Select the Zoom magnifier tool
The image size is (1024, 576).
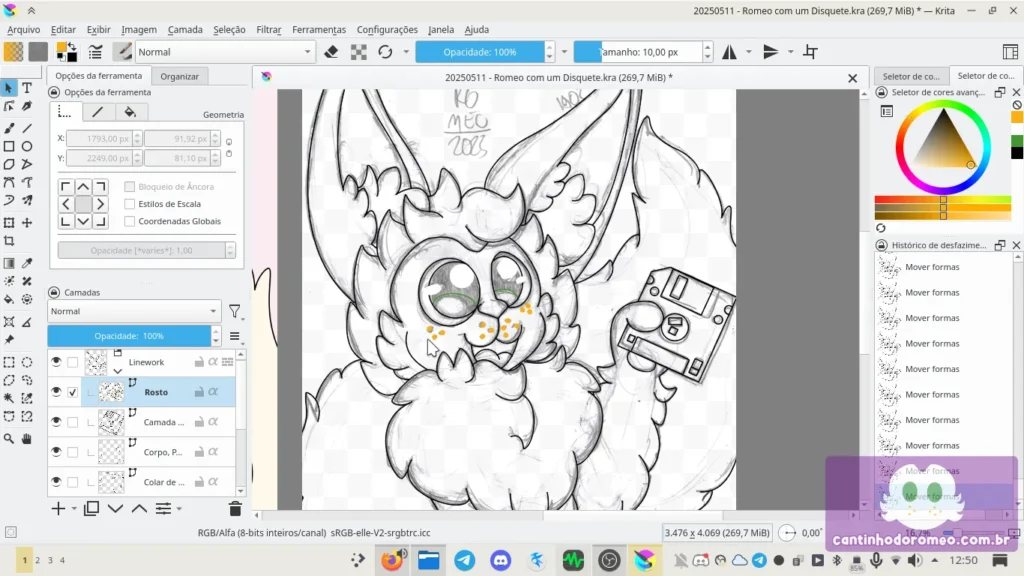pos(9,439)
